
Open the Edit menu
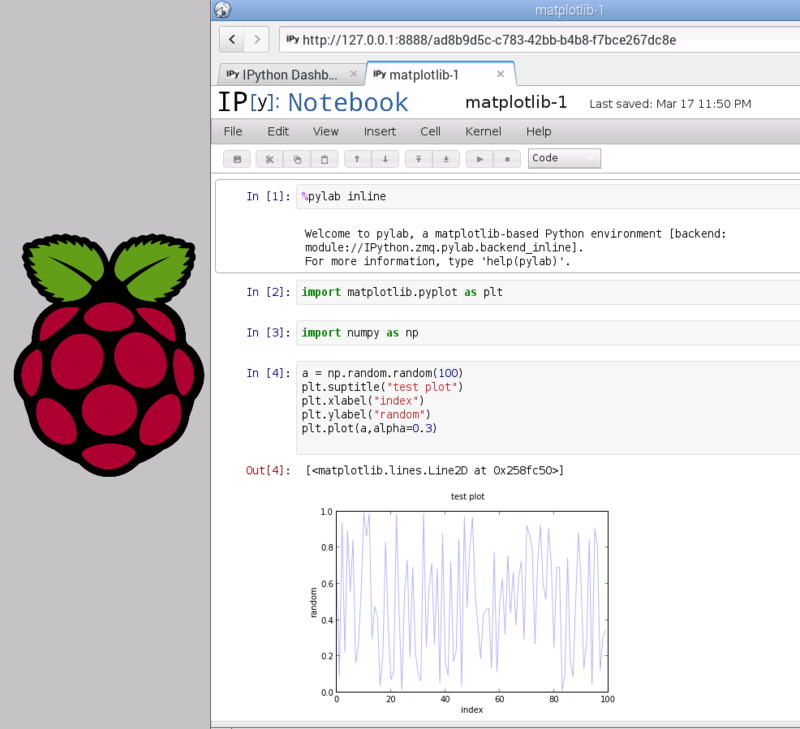point(278,132)
